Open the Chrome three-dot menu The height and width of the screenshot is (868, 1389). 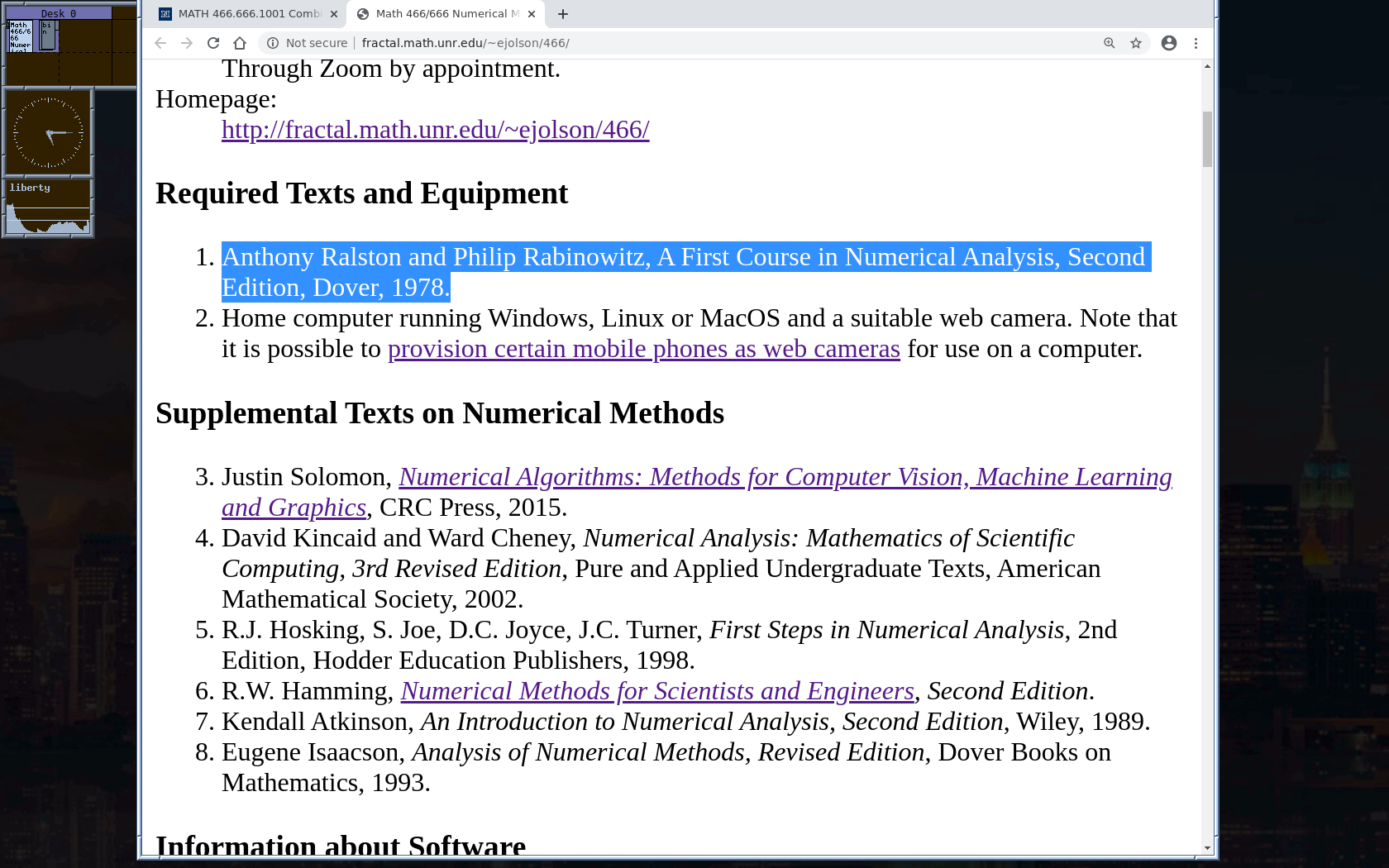tap(1196, 43)
